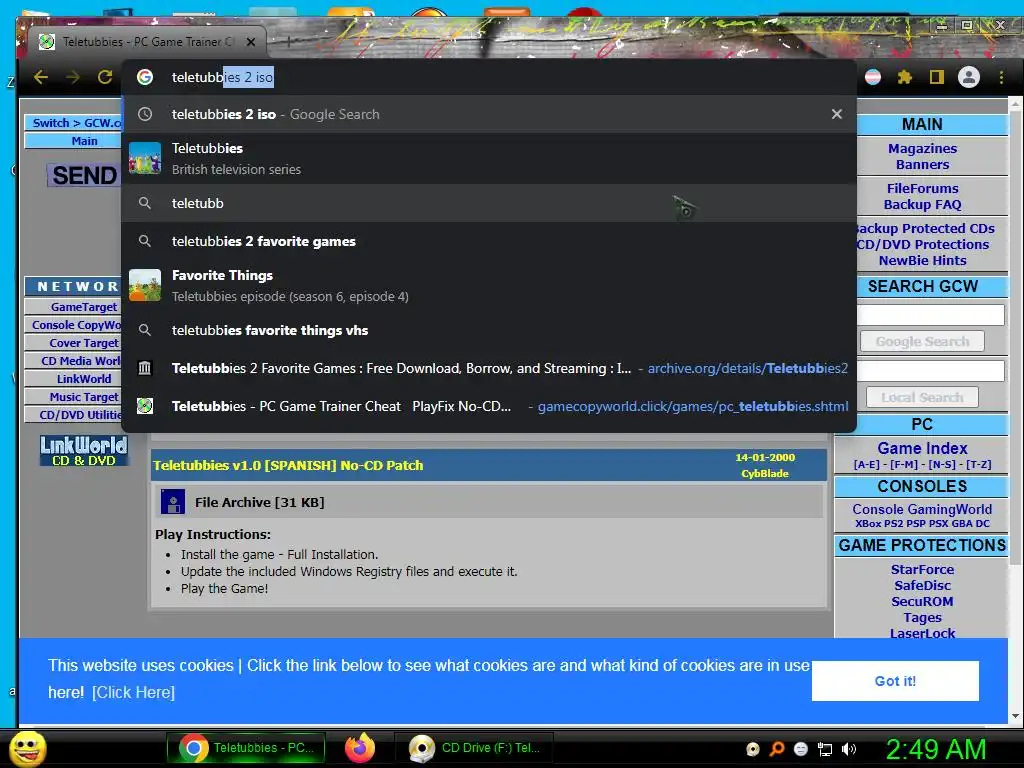Image resolution: width=1024 pixels, height=768 pixels.
Task: Click the network tray icon
Action: 825,749
